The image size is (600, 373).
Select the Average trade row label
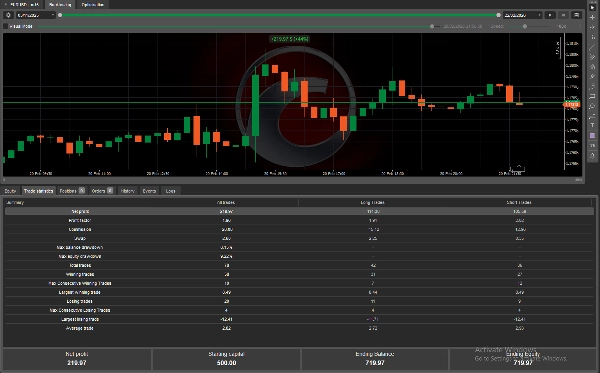(x=80, y=328)
